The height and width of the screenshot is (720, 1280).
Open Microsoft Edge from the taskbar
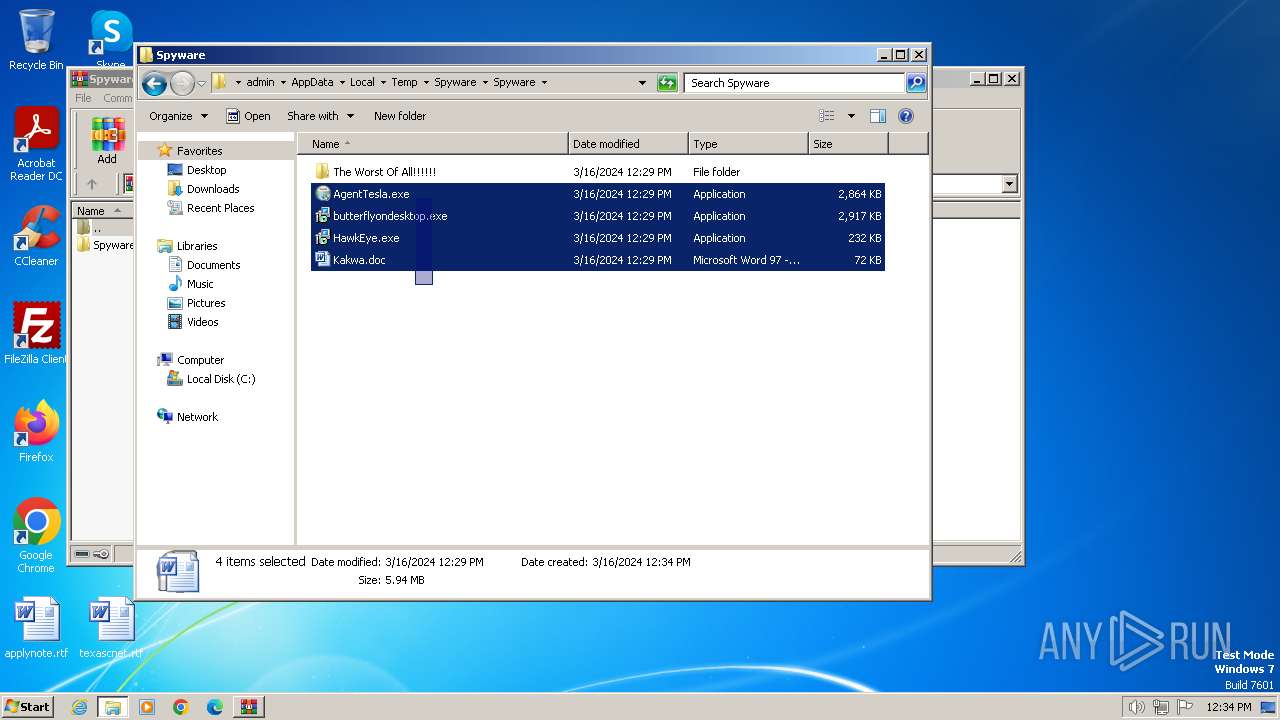point(214,707)
